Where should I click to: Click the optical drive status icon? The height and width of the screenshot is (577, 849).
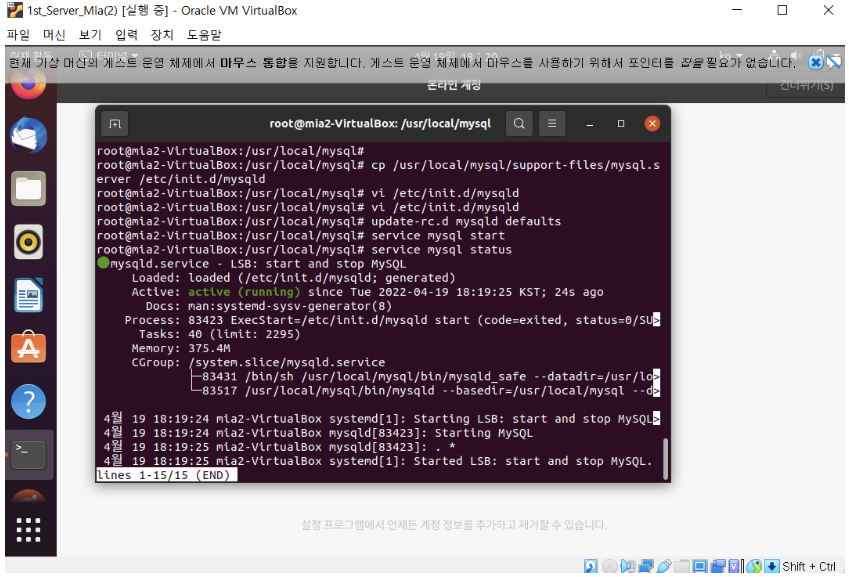coord(610,566)
